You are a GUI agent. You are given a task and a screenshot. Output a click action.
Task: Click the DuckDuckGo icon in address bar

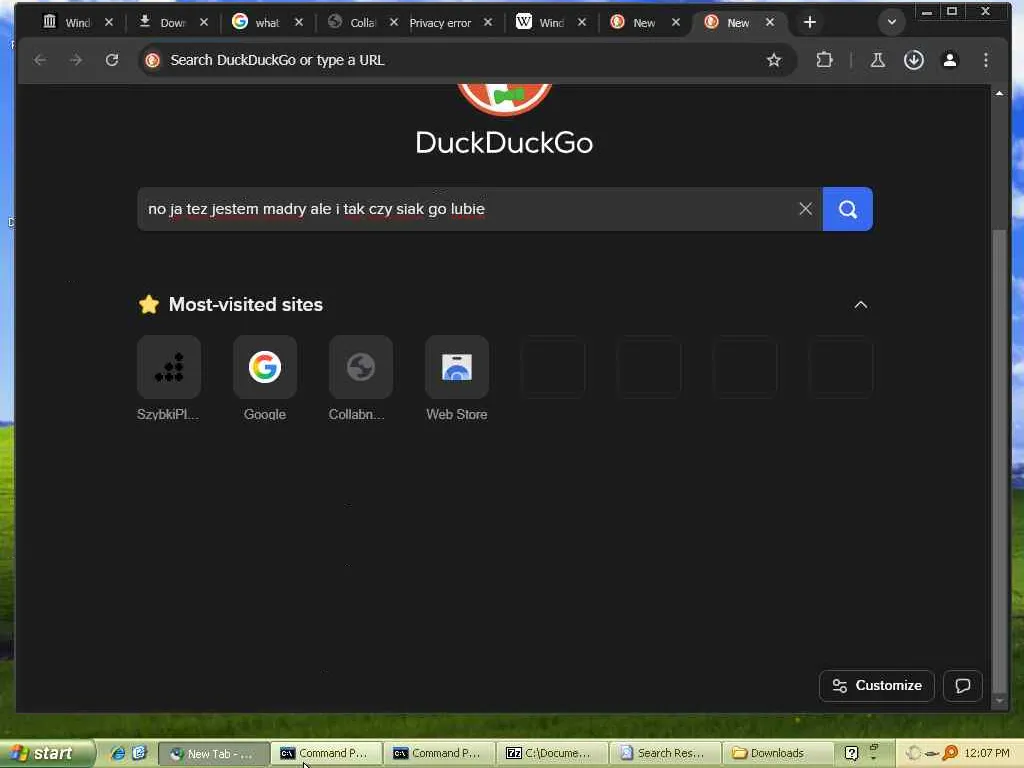coord(153,60)
